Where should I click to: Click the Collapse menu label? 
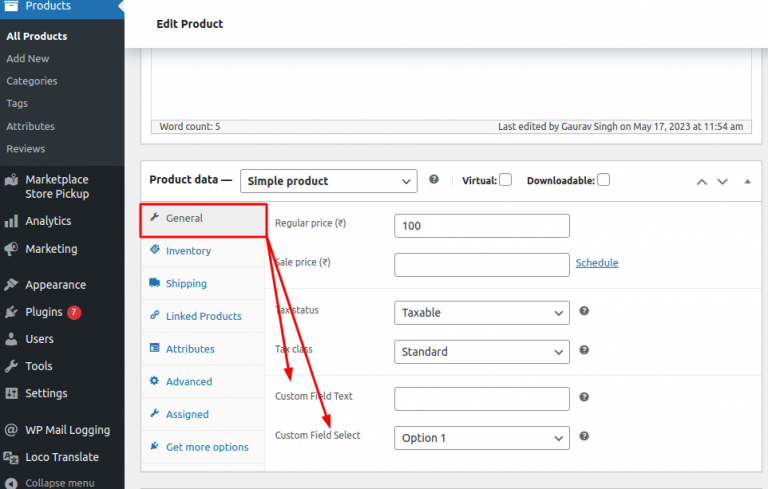pyautogui.click(x=60, y=483)
